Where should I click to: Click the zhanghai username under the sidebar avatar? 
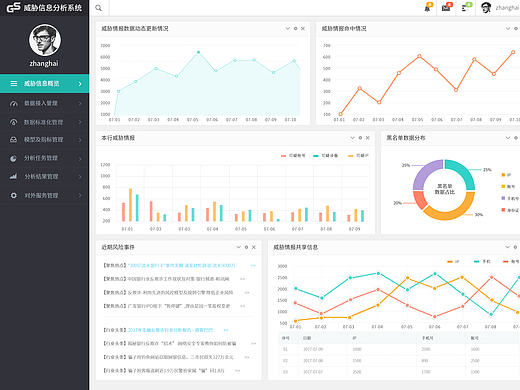(x=44, y=63)
